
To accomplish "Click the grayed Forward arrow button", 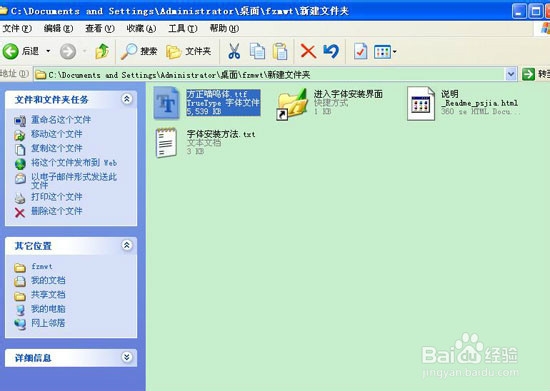I will coord(68,52).
